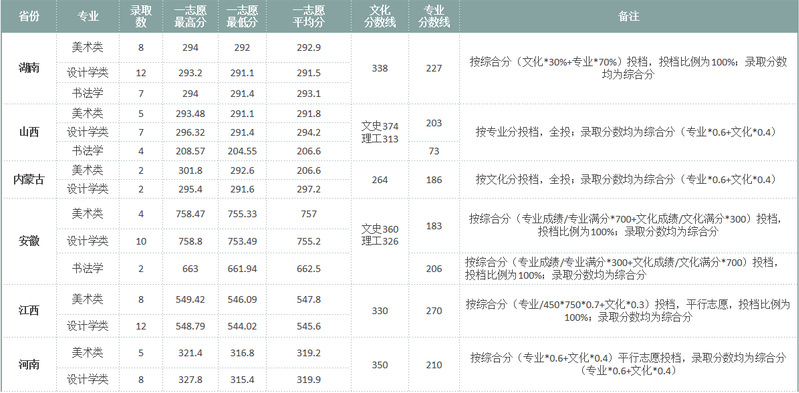The height and width of the screenshot is (393, 799).
Task: Click 湖南 书法学 major cell
Action: [x=88, y=93]
